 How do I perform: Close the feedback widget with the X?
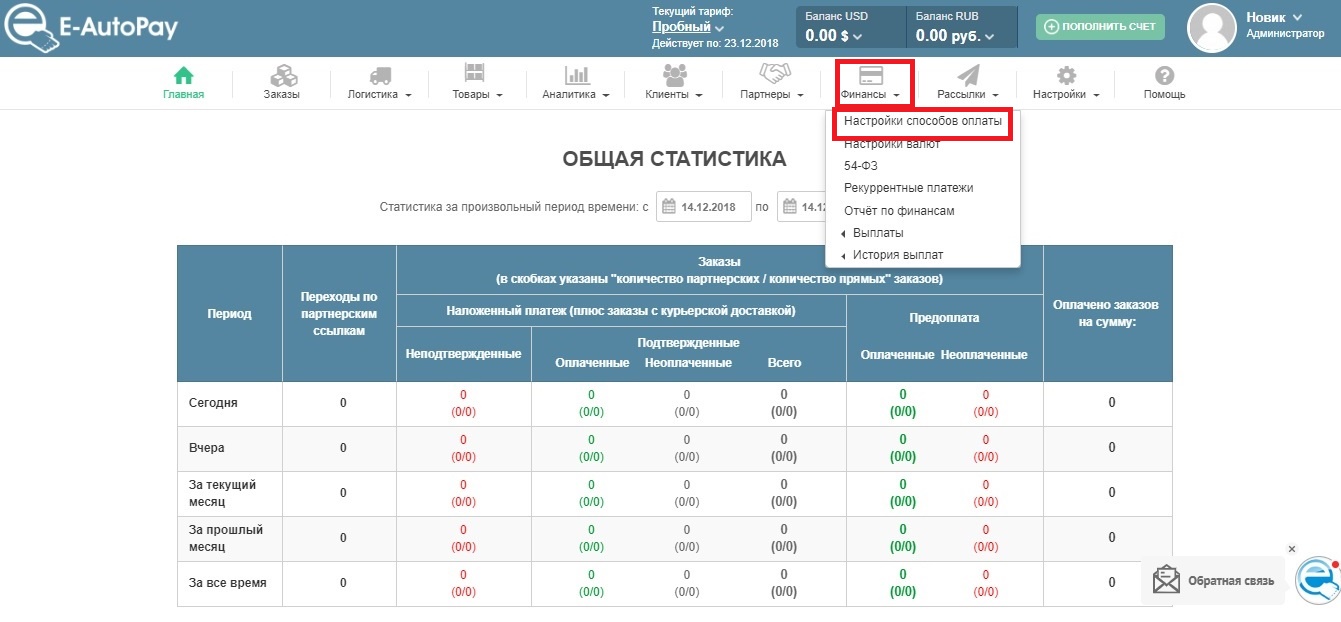(1291, 549)
